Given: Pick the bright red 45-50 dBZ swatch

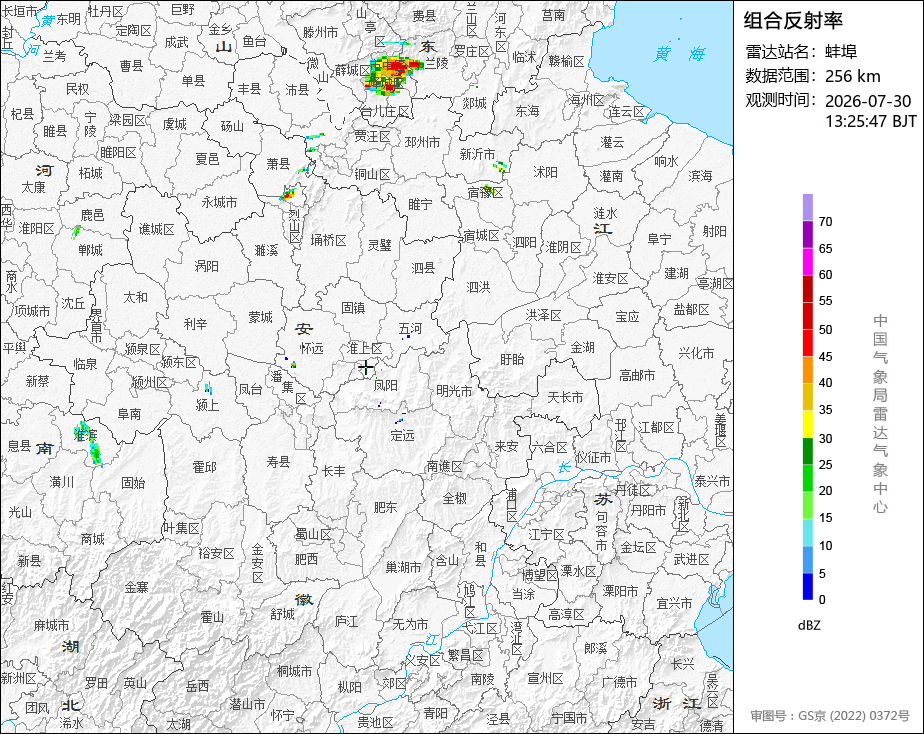Looking at the screenshot, I should coord(807,343).
